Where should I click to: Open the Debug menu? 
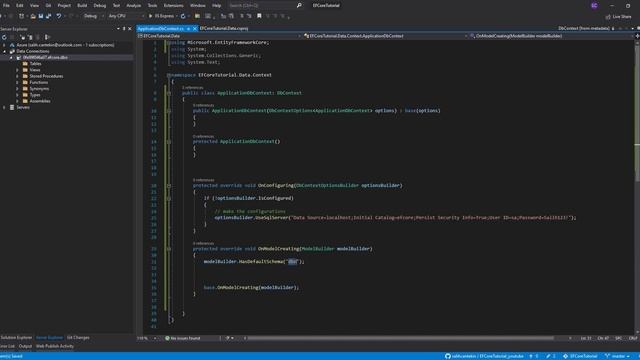(x=100, y=6)
